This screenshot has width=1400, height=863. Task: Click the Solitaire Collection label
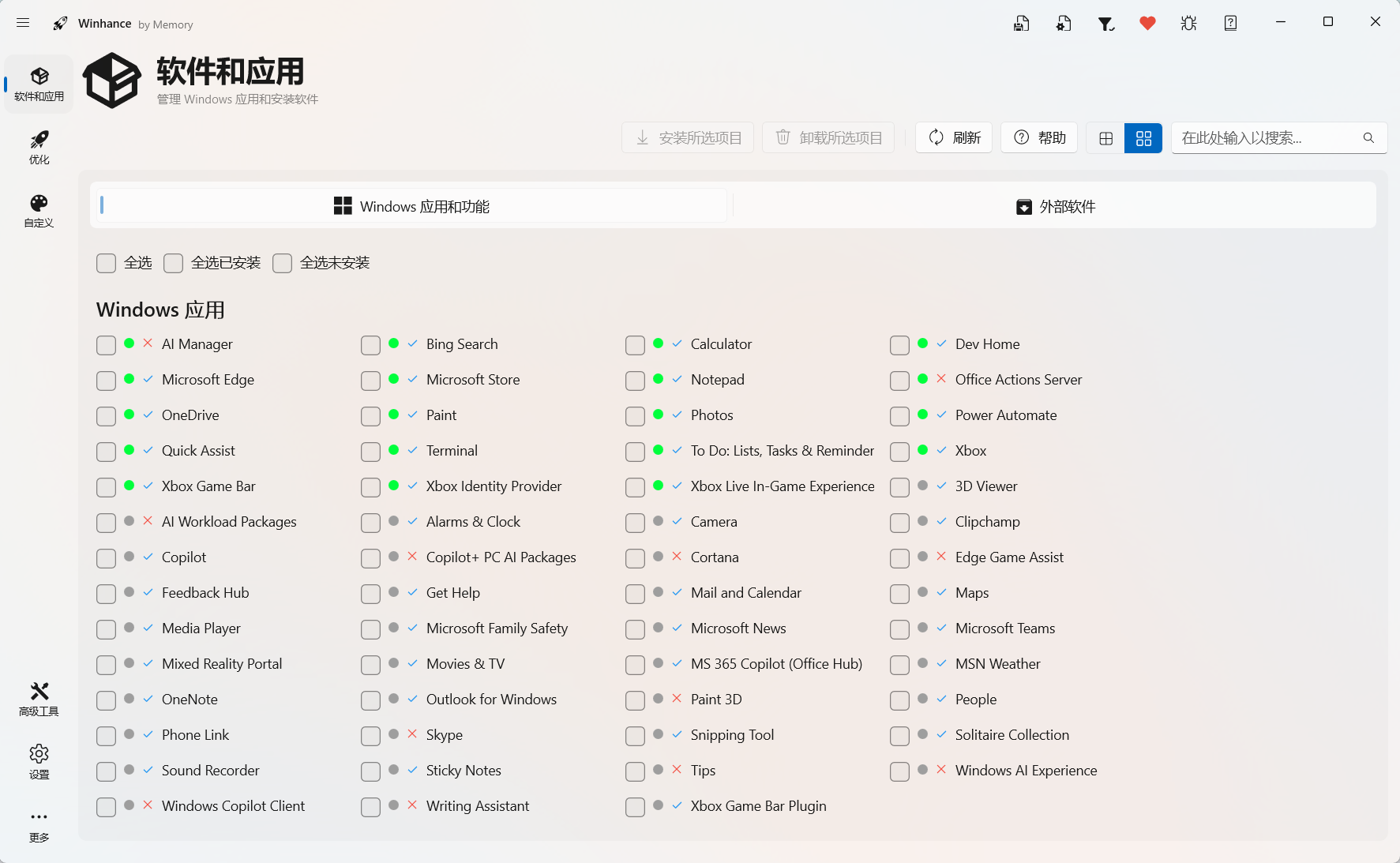pos(1012,735)
